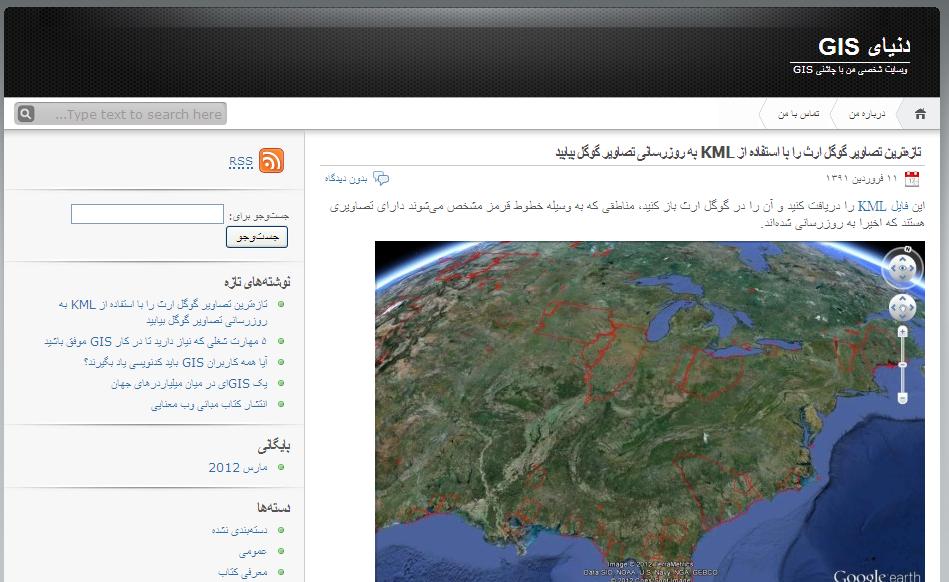Click the speech bubble comments icon

point(381,179)
